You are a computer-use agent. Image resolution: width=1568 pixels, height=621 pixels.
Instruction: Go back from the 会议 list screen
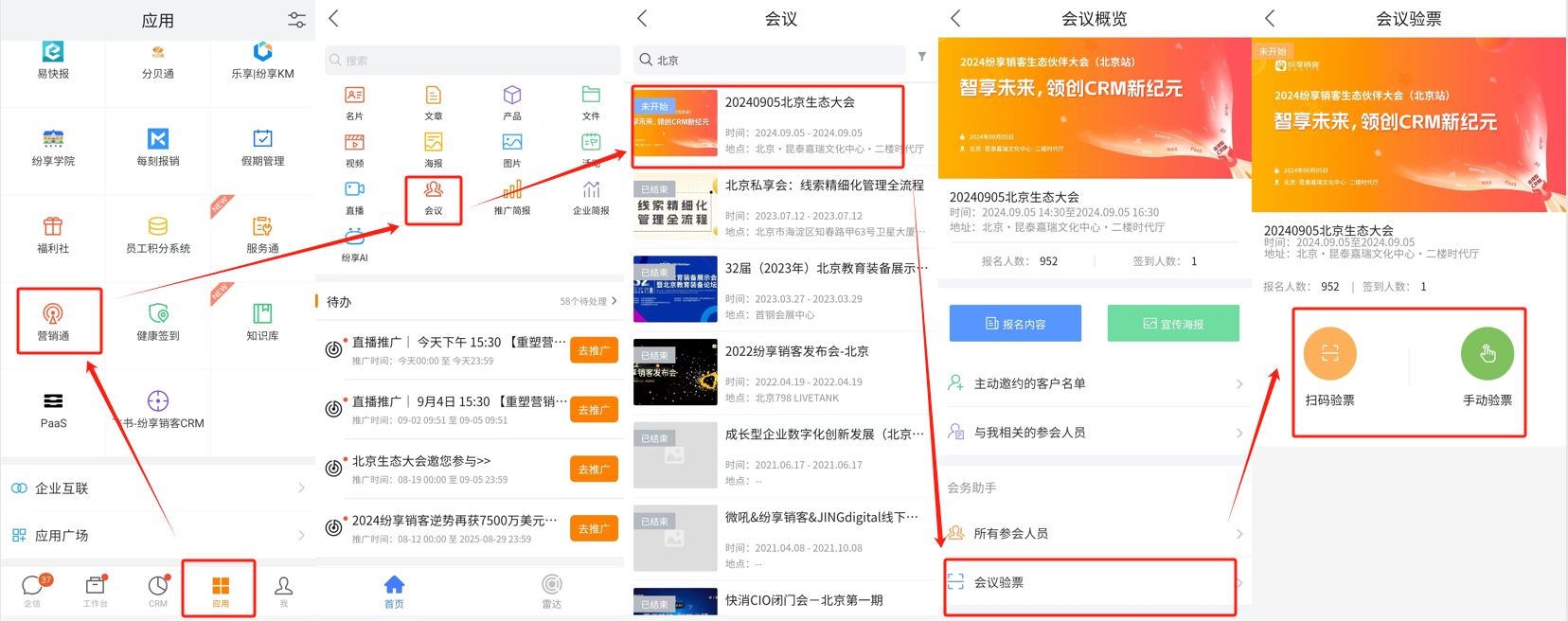[x=643, y=18]
